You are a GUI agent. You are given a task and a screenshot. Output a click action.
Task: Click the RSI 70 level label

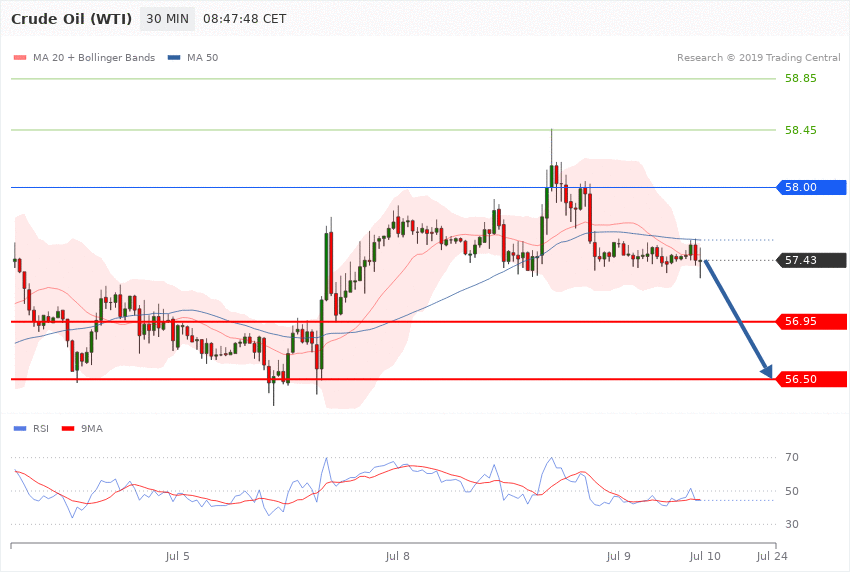792,457
